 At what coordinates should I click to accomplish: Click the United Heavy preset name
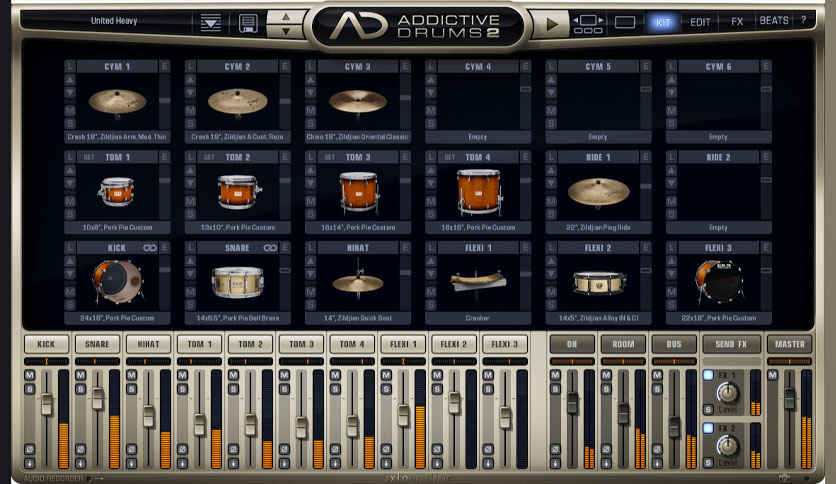pyautogui.click(x=114, y=21)
